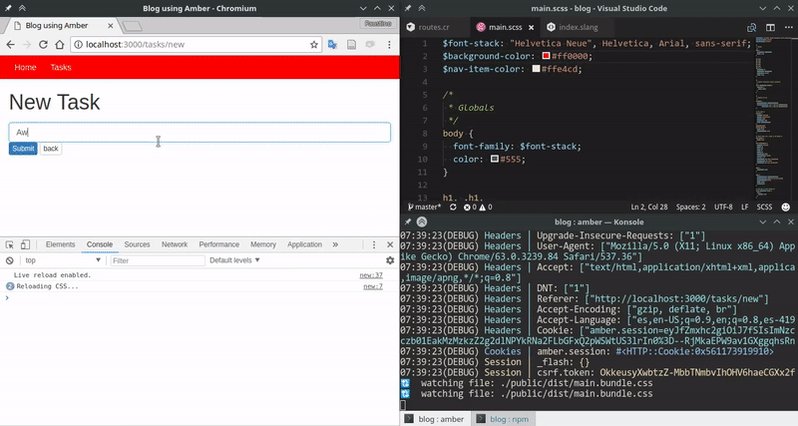Open VS Code editor more actions
The width and height of the screenshot is (798, 426).
(x=788, y=27)
